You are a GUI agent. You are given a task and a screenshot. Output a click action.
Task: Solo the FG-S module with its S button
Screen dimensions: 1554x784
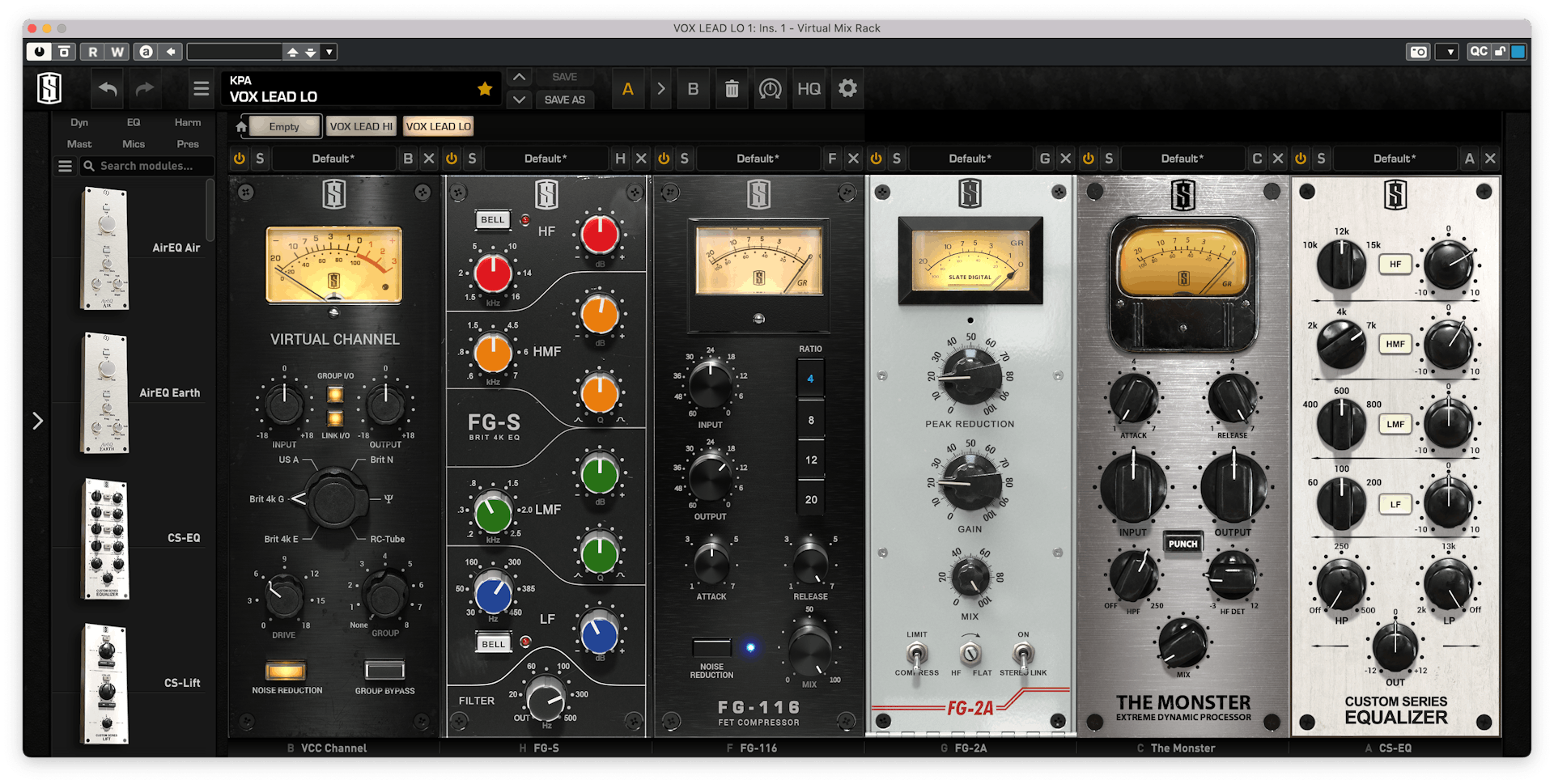click(472, 158)
